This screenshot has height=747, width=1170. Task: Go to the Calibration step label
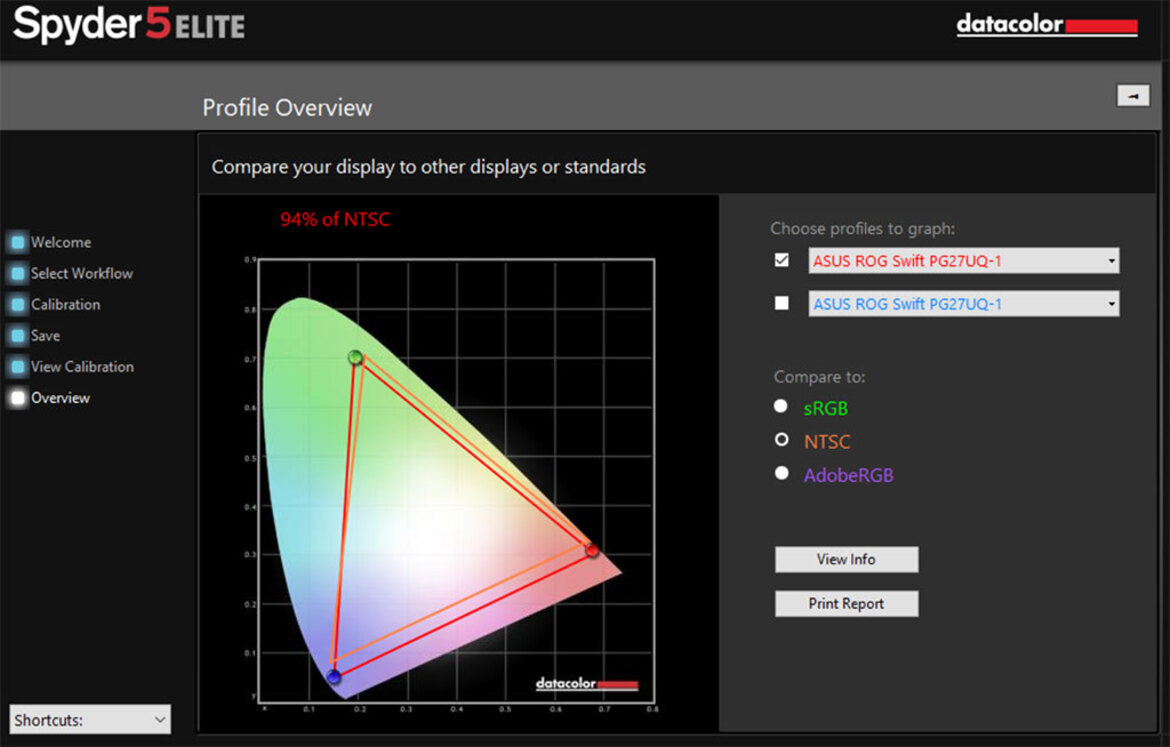(66, 304)
